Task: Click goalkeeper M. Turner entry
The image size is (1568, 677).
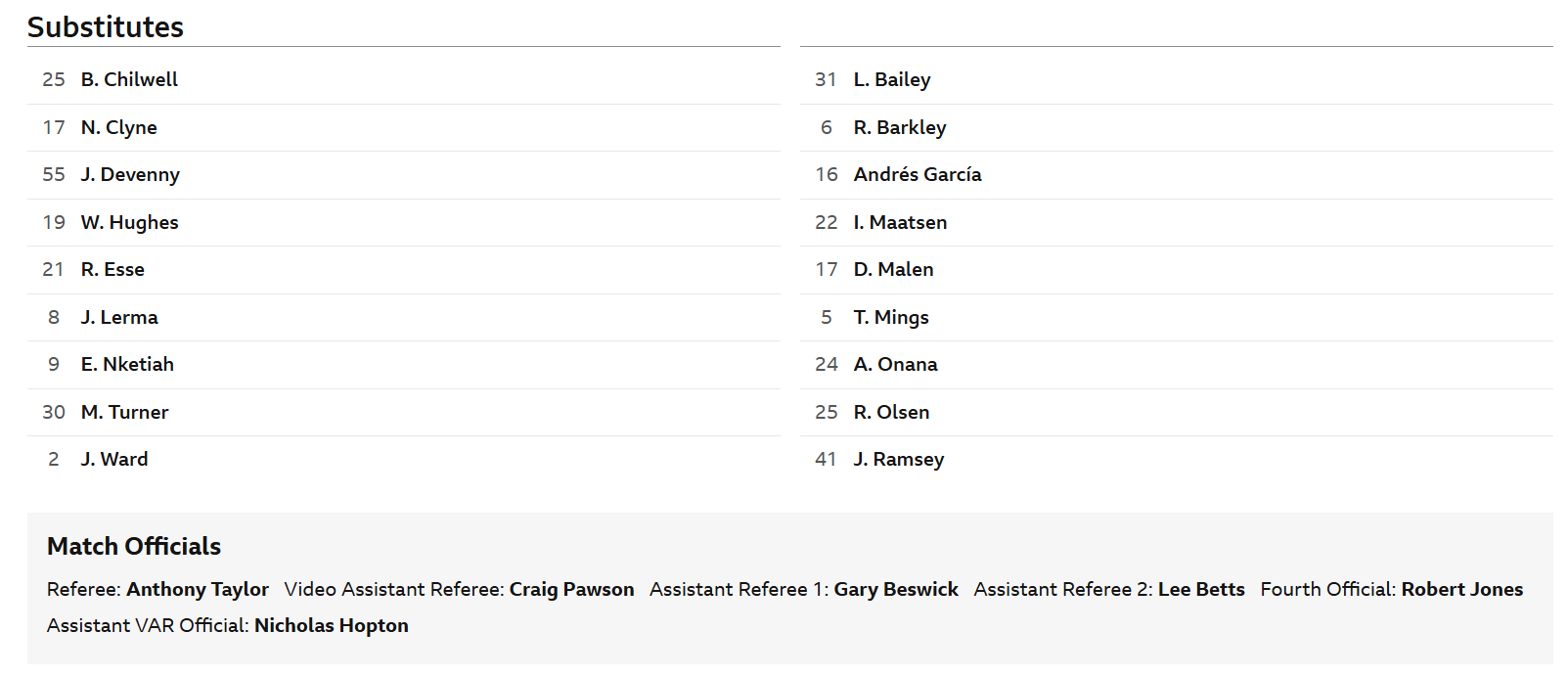Action: (x=124, y=412)
